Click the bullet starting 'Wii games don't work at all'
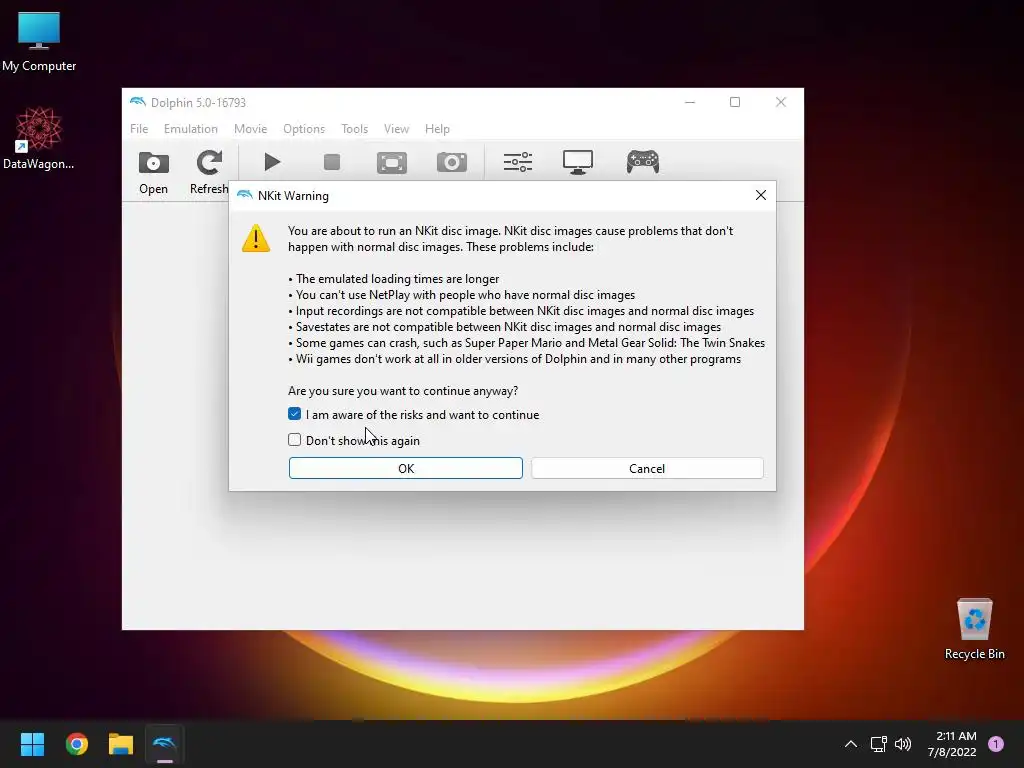The height and width of the screenshot is (768, 1024). click(x=515, y=359)
